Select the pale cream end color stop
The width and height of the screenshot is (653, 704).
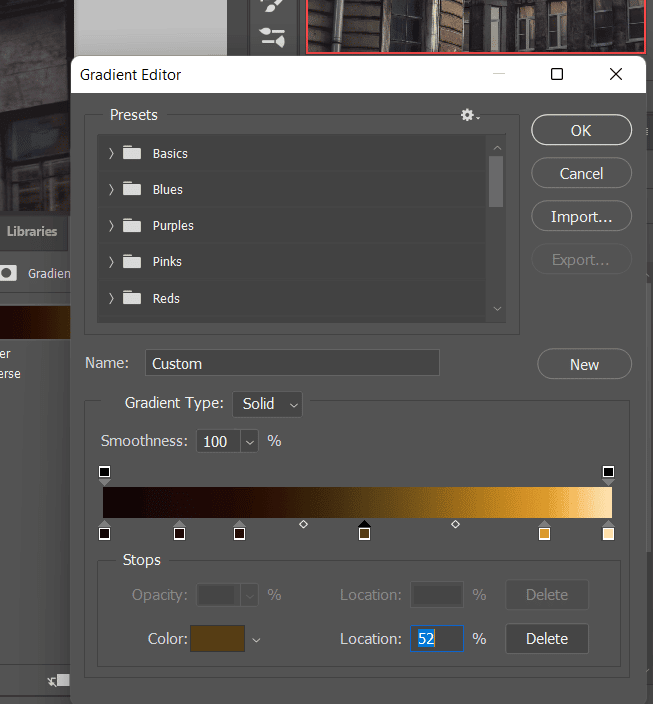click(608, 533)
